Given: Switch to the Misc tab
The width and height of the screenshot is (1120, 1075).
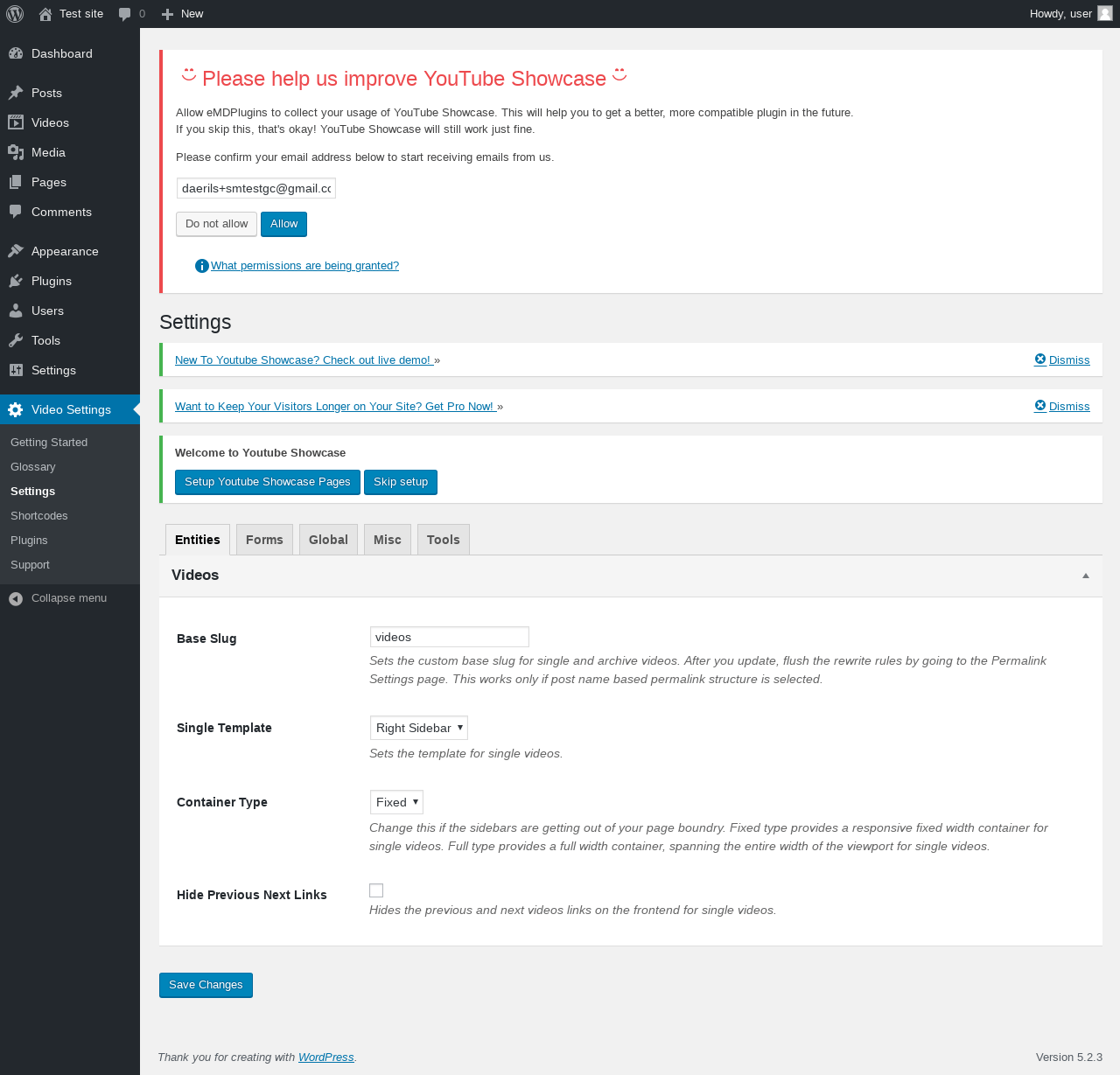Looking at the screenshot, I should pos(388,540).
